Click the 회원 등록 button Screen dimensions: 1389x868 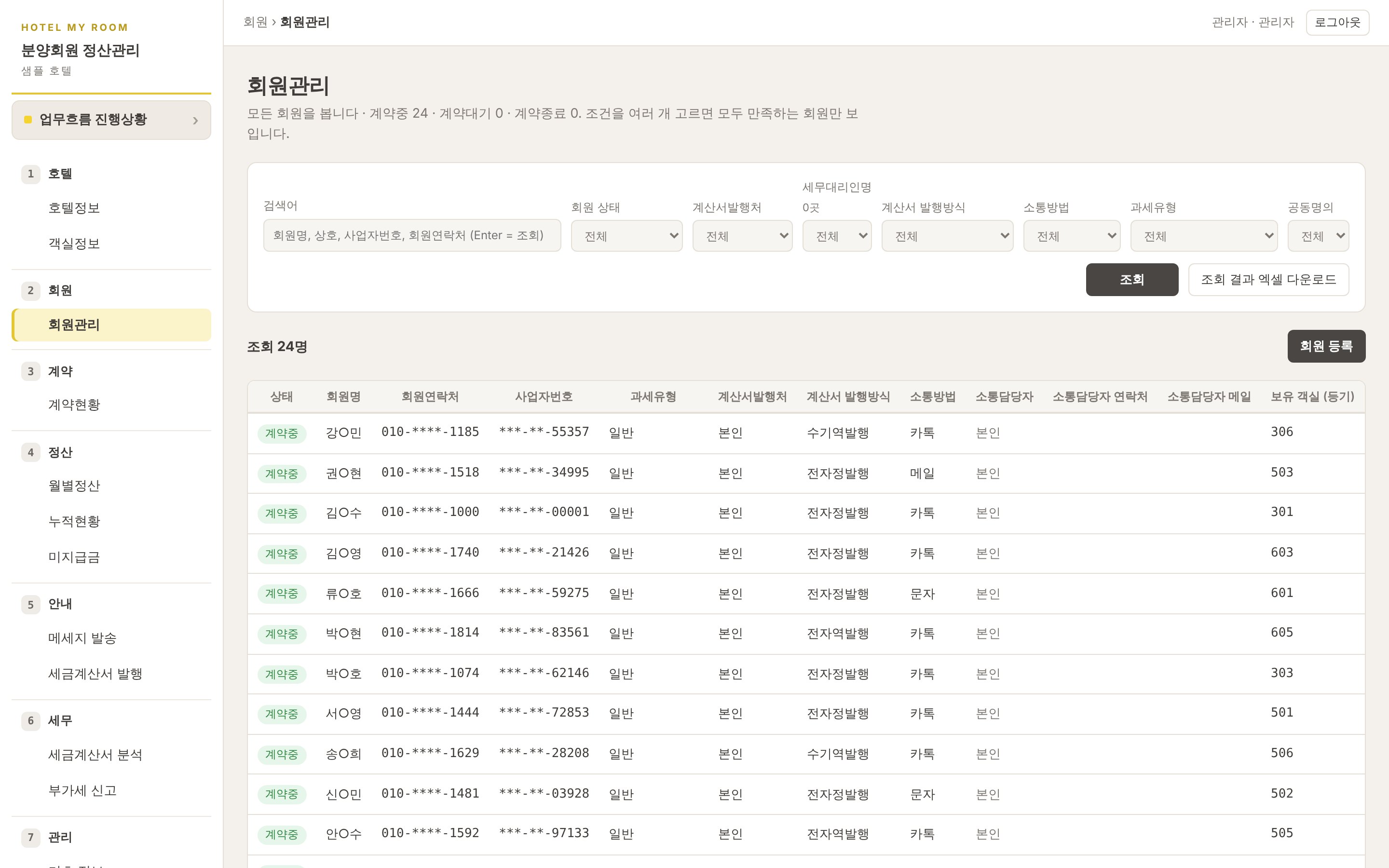(1326, 346)
